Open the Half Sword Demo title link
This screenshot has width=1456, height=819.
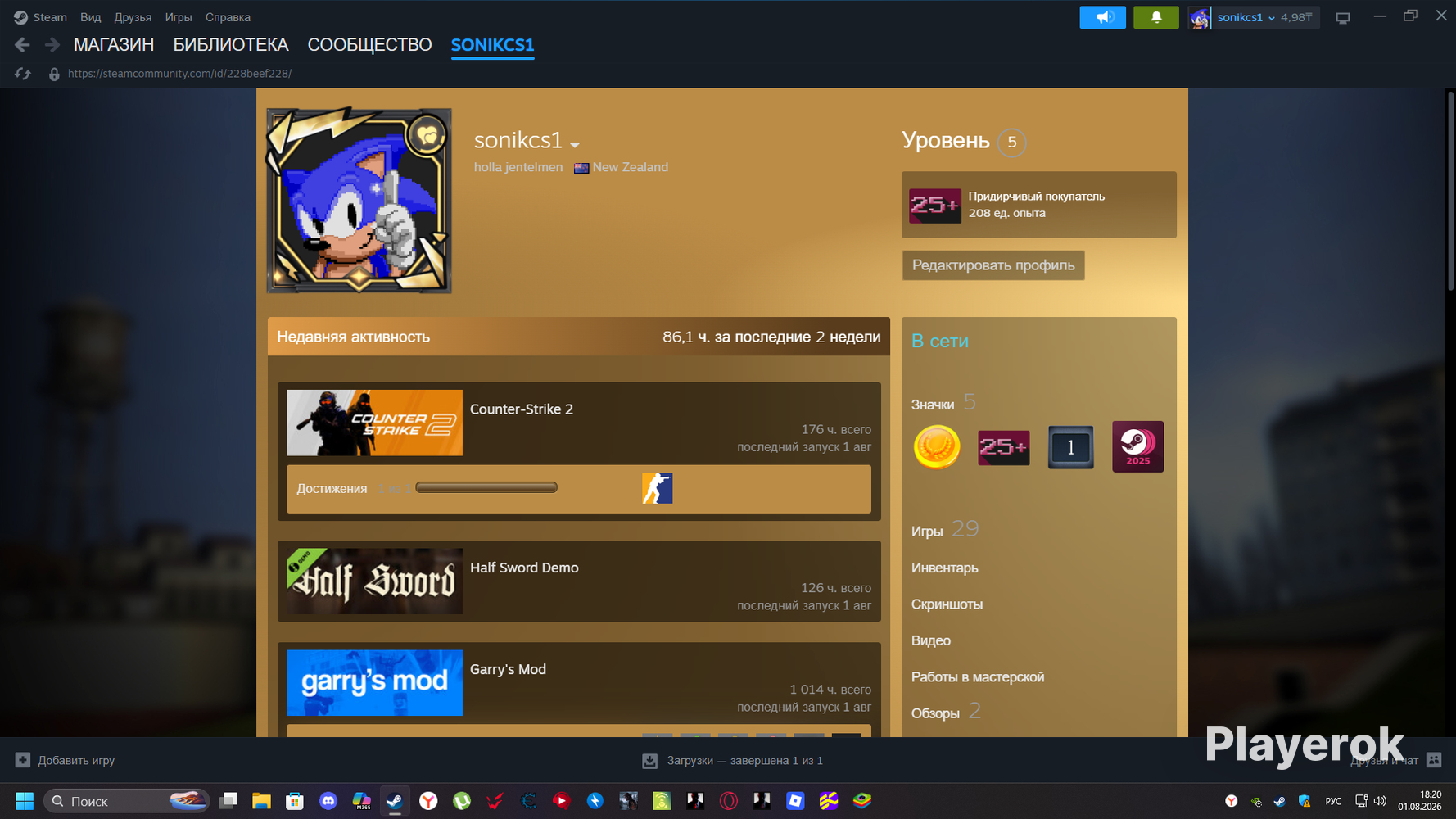coord(524,568)
